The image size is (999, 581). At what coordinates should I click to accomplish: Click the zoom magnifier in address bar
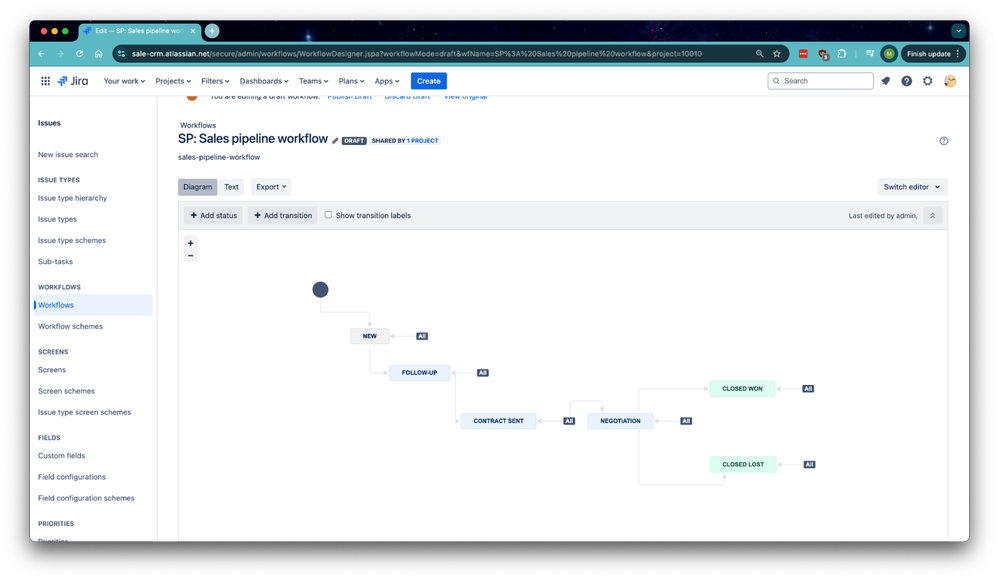759,54
